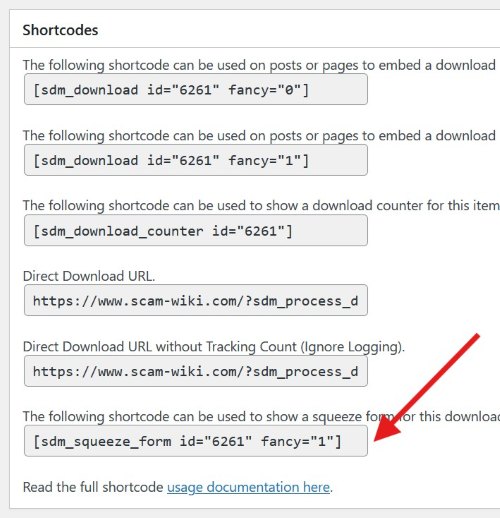This screenshot has height=518, width=500.
Task: Click the second embed a download description
Action: click(259, 136)
